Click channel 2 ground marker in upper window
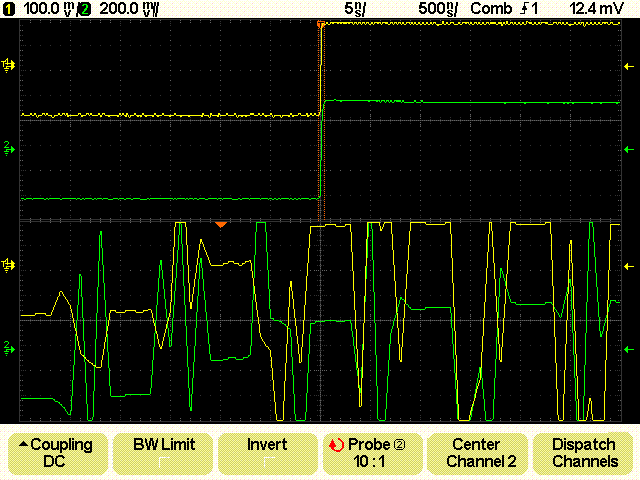 click(9, 149)
